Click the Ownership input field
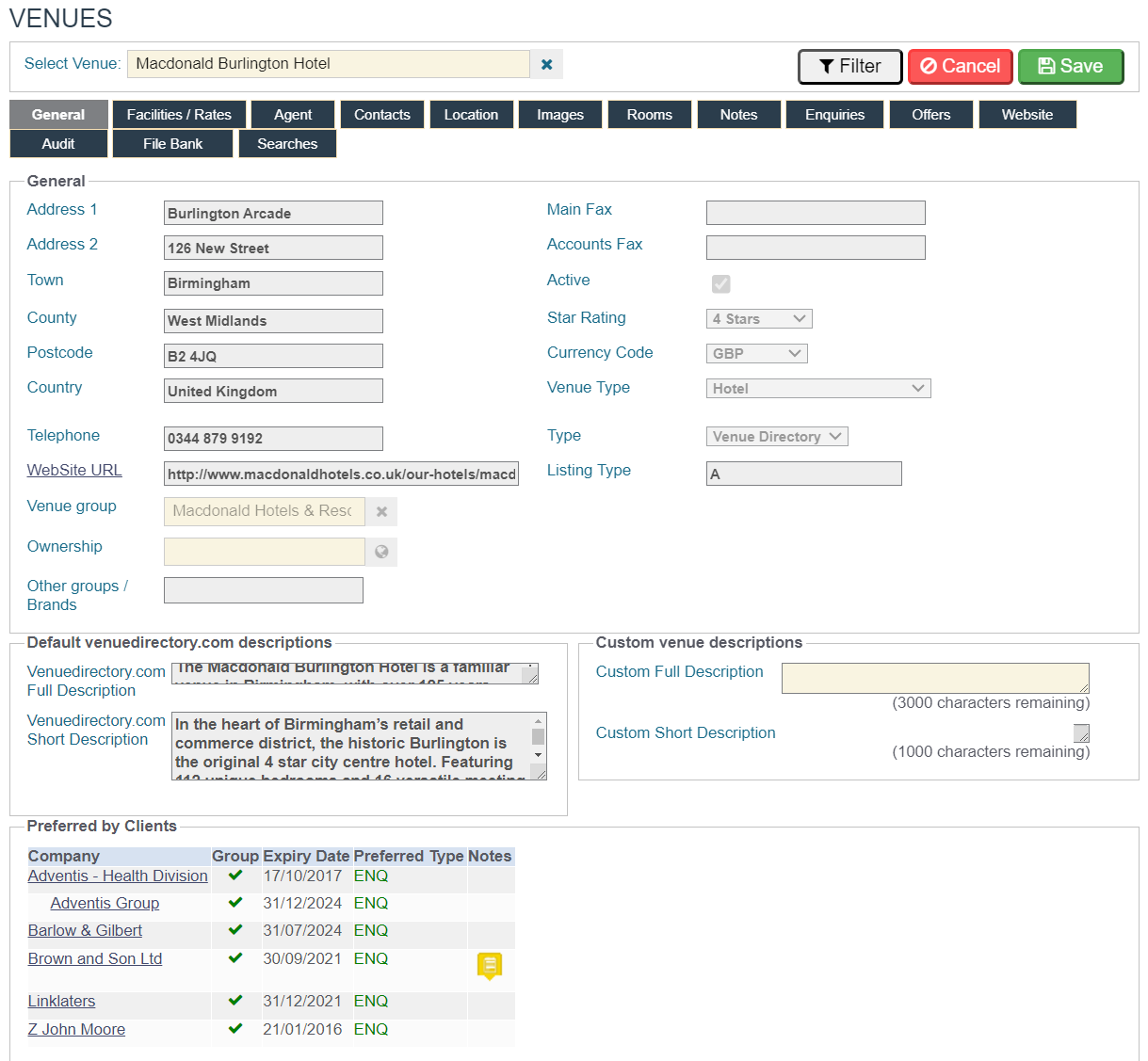The width and height of the screenshot is (1148, 1061). [x=265, y=552]
